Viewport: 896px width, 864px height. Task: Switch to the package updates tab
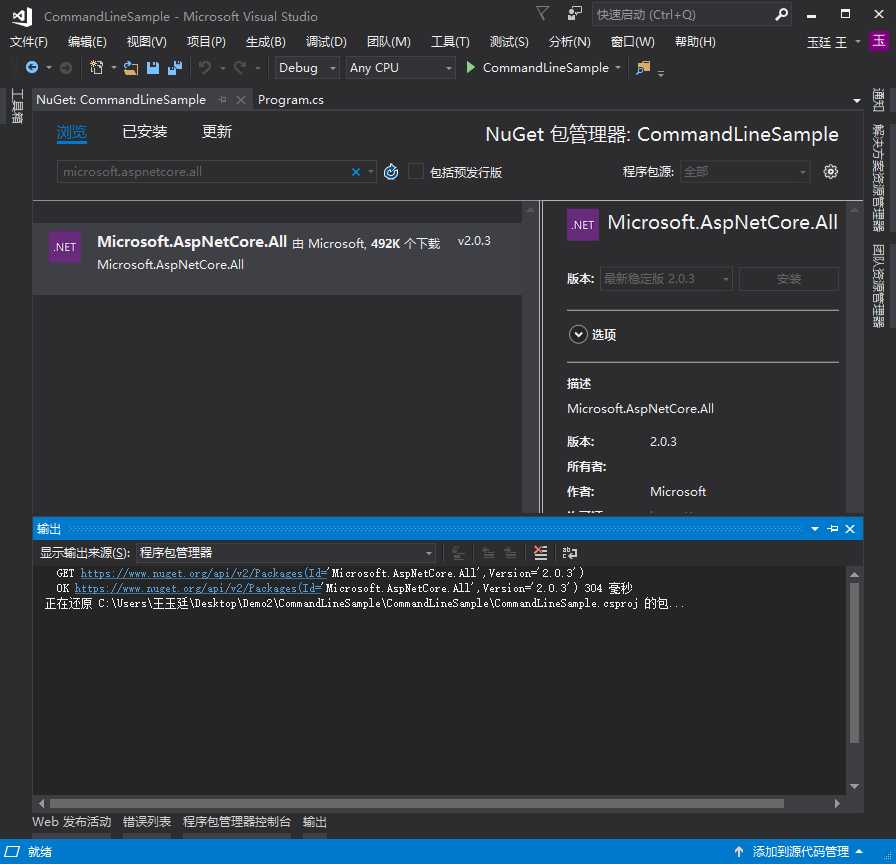tap(217, 132)
